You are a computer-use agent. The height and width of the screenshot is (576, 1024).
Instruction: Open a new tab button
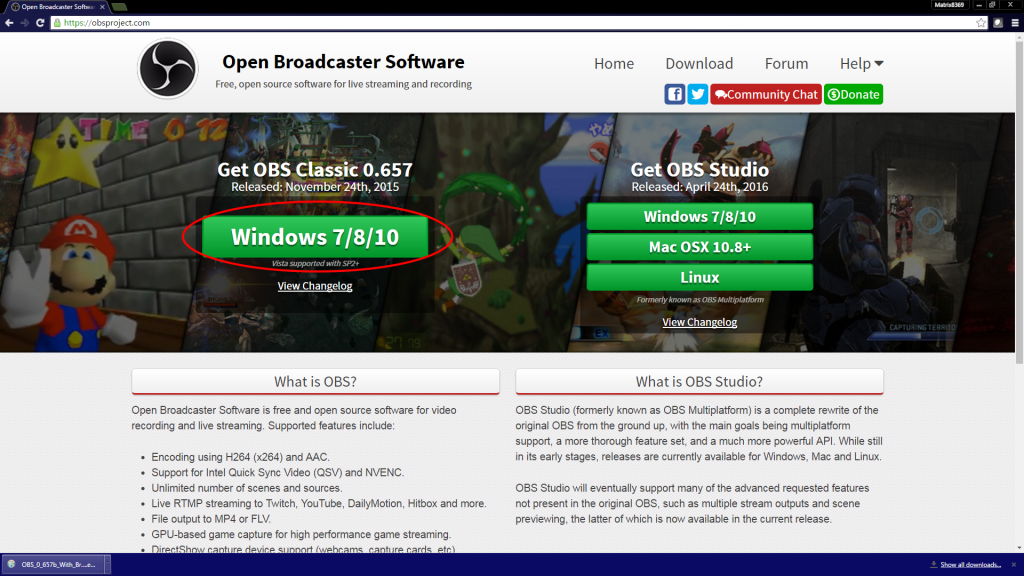pyautogui.click(x=120, y=7)
